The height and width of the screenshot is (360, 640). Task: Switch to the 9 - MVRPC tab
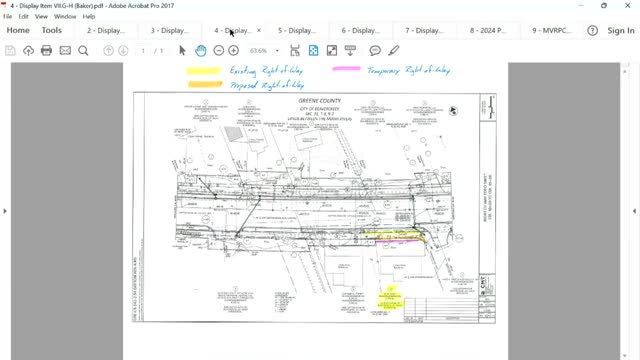[x=552, y=31]
